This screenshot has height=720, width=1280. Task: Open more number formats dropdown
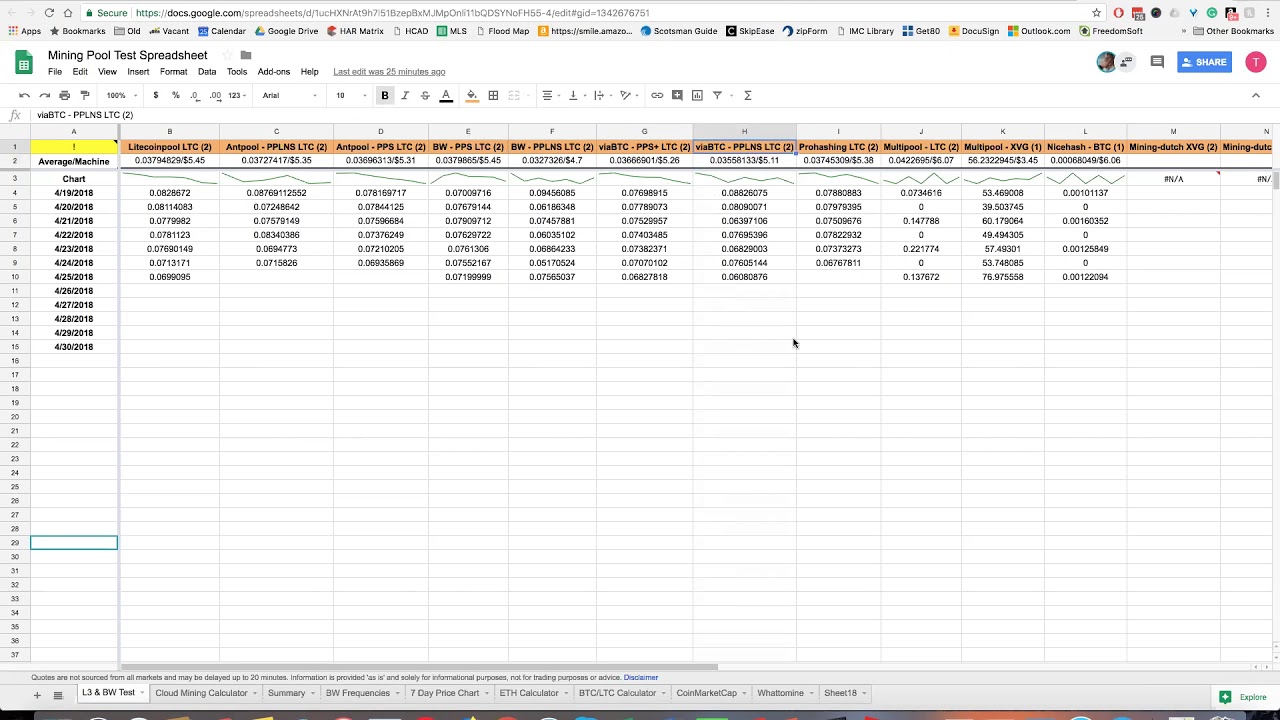coord(237,95)
